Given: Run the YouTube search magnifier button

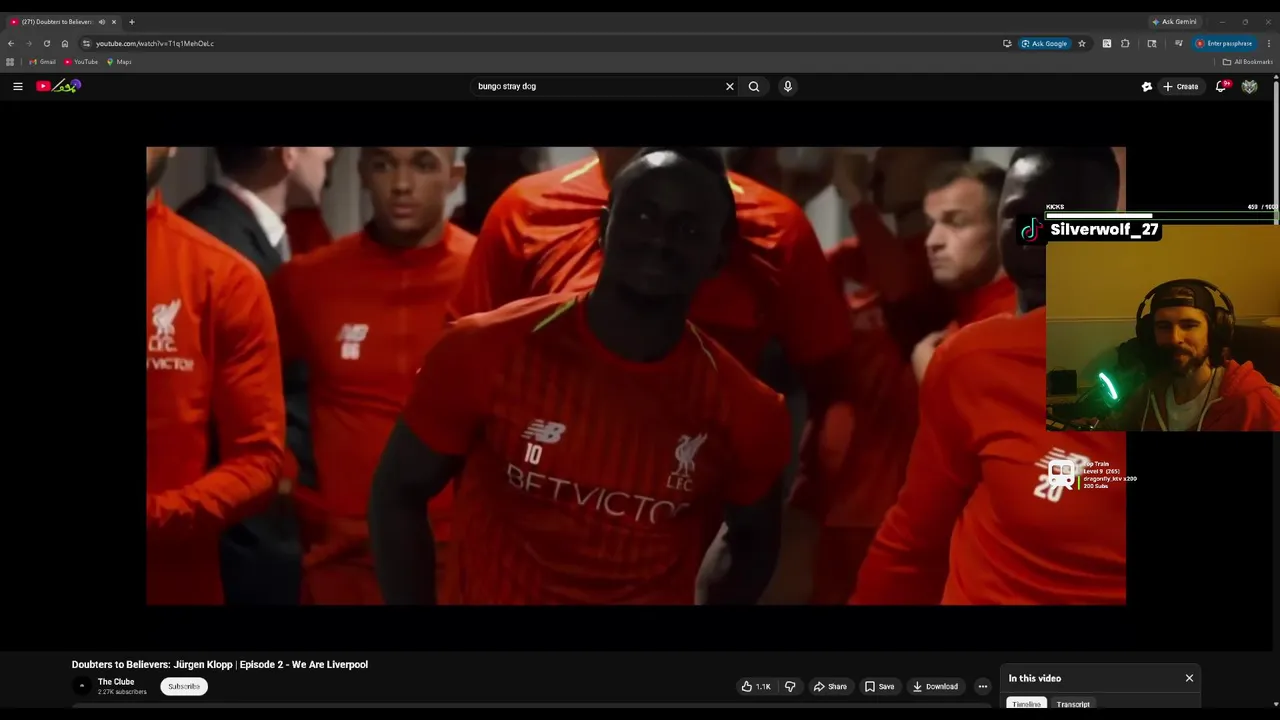Looking at the screenshot, I should [x=754, y=86].
